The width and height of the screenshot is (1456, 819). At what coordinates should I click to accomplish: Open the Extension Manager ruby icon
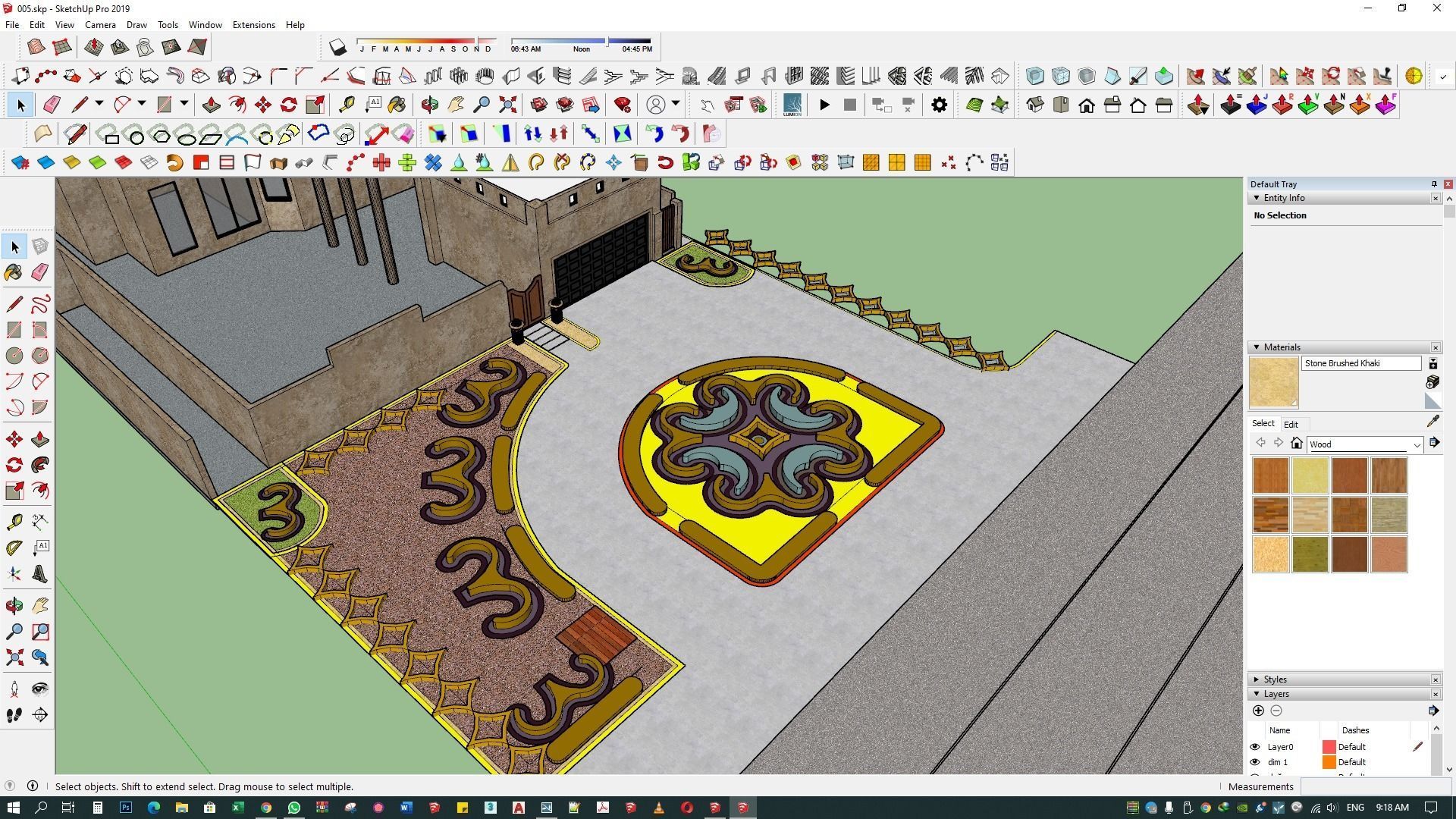623,105
